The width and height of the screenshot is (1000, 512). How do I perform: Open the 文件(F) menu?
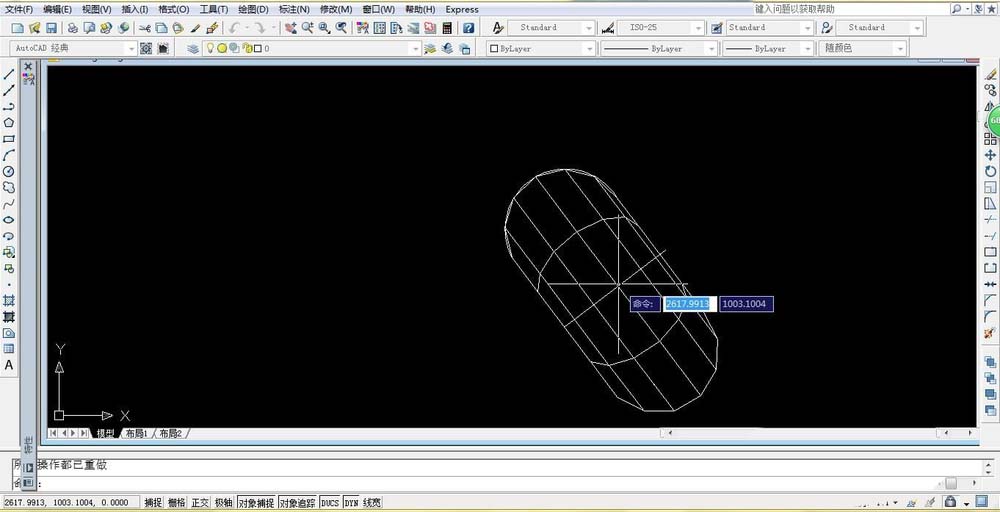[19, 10]
